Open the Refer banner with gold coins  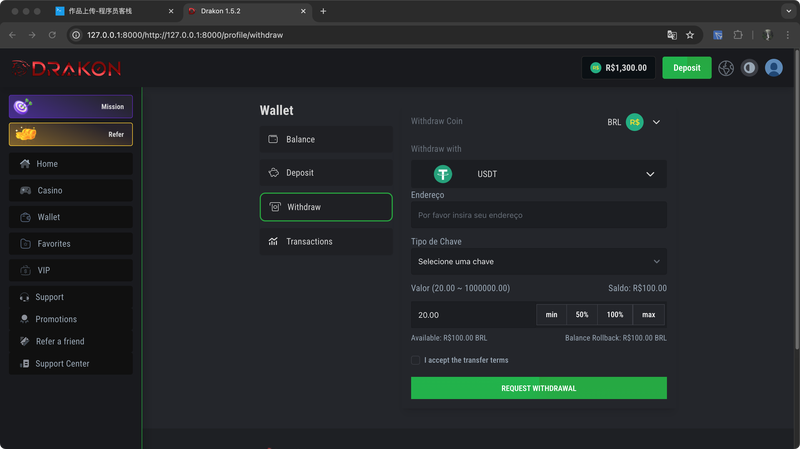(71, 134)
